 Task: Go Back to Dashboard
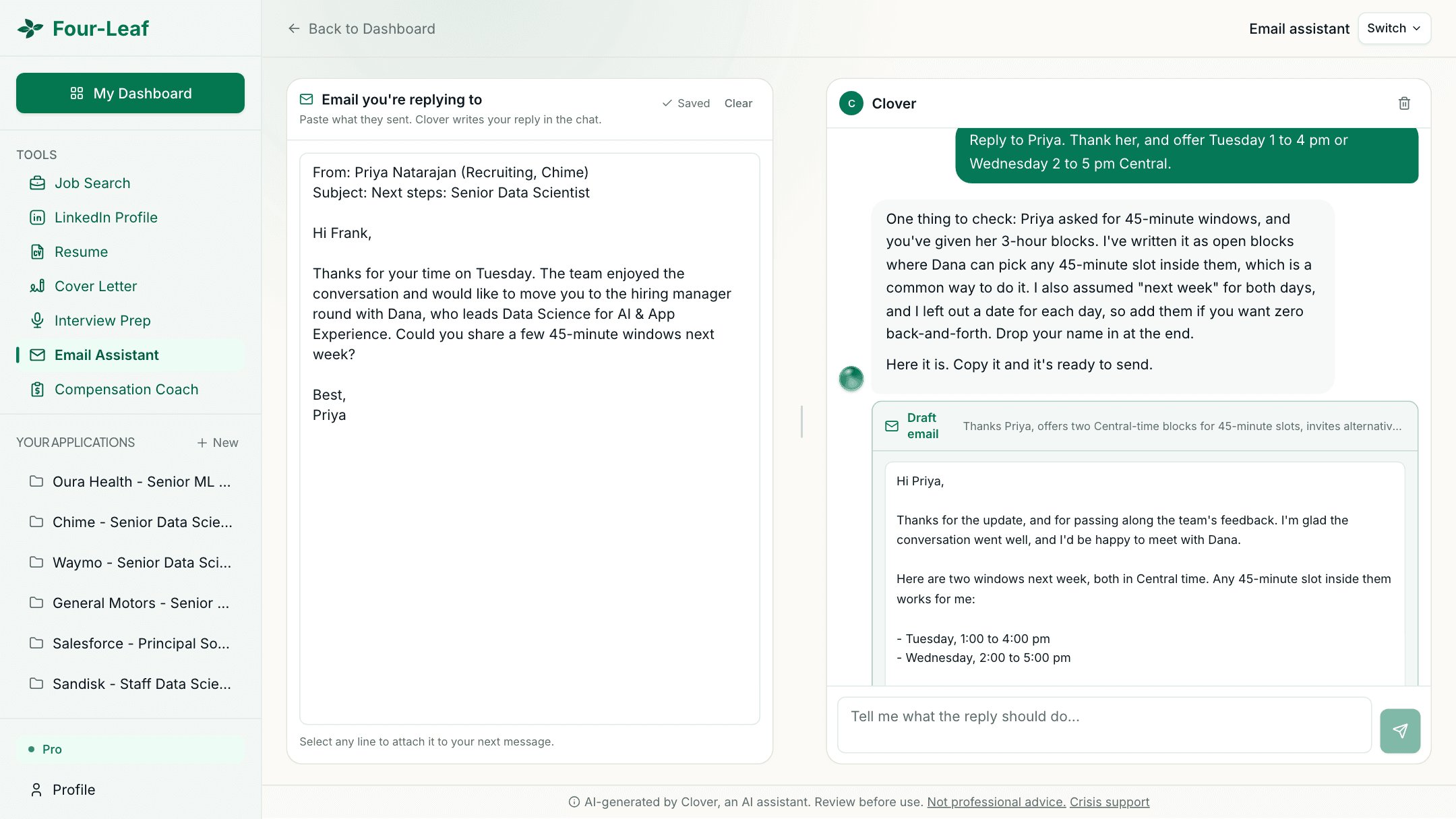pyautogui.click(x=361, y=29)
